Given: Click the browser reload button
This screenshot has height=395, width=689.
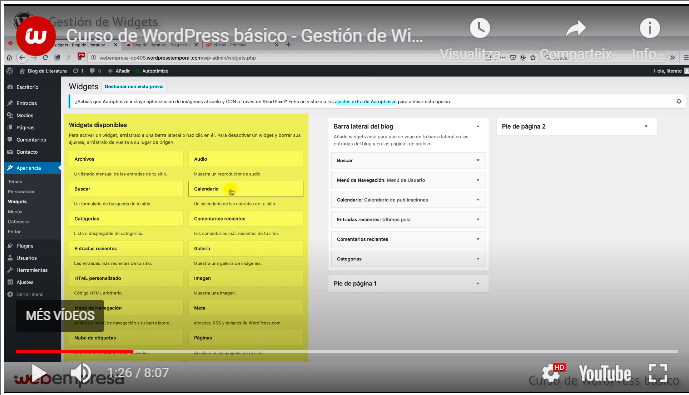Looking at the screenshot, I should 45,58.
